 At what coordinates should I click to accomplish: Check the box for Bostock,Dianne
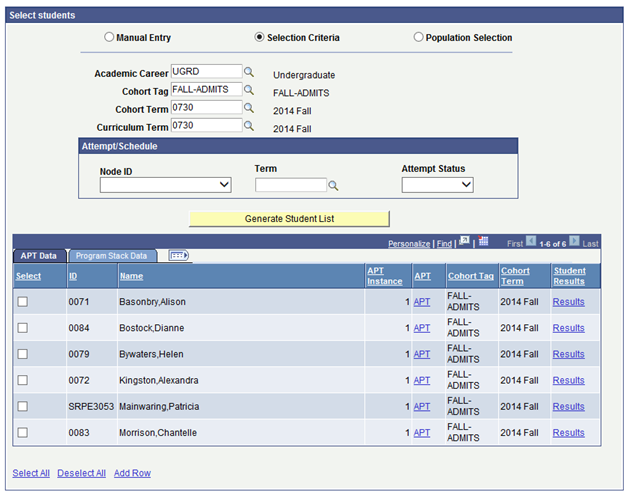(23, 328)
